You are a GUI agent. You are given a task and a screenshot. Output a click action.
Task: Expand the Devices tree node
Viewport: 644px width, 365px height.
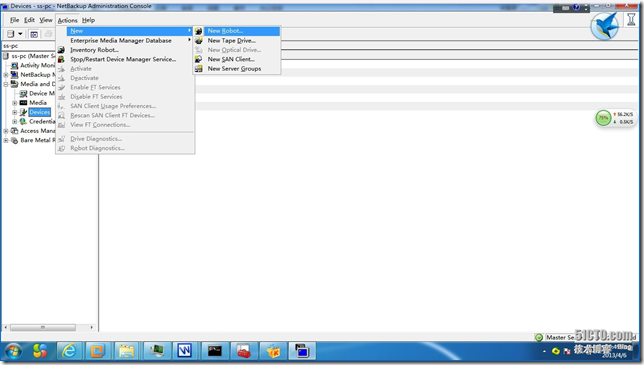14,112
